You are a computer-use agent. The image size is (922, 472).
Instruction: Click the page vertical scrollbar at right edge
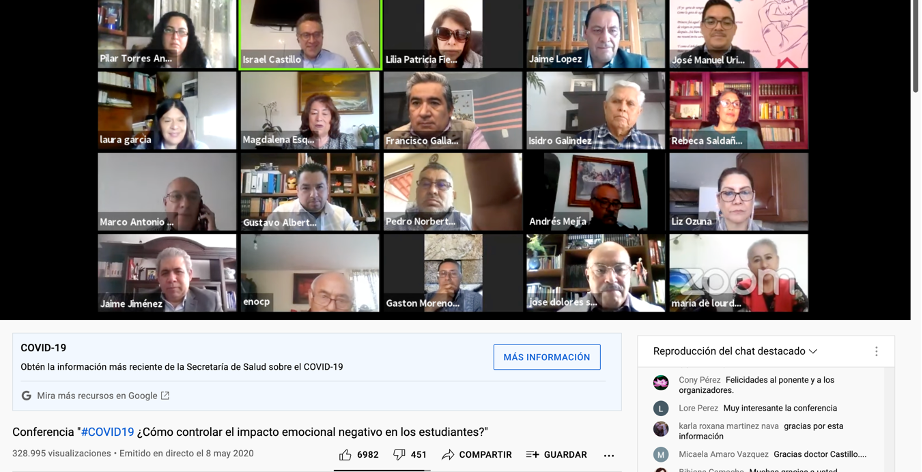pyautogui.click(x=916, y=46)
